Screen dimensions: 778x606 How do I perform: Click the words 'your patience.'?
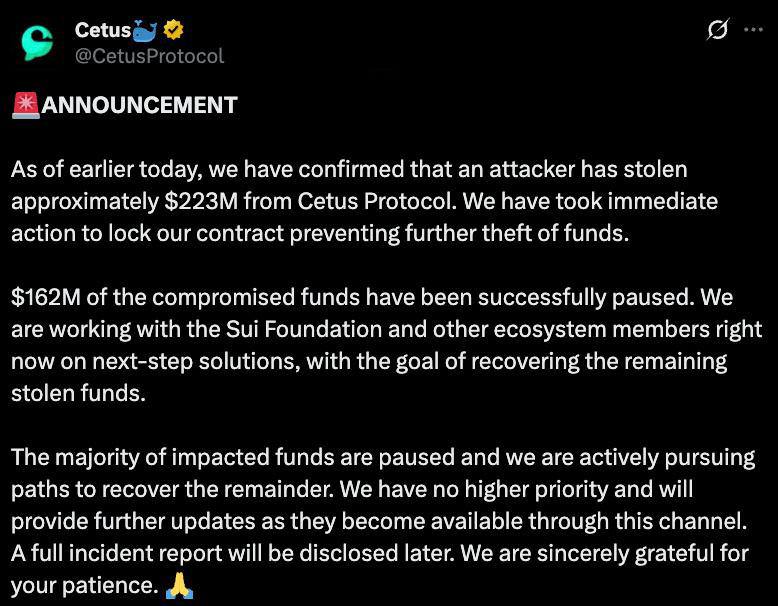(x=84, y=586)
